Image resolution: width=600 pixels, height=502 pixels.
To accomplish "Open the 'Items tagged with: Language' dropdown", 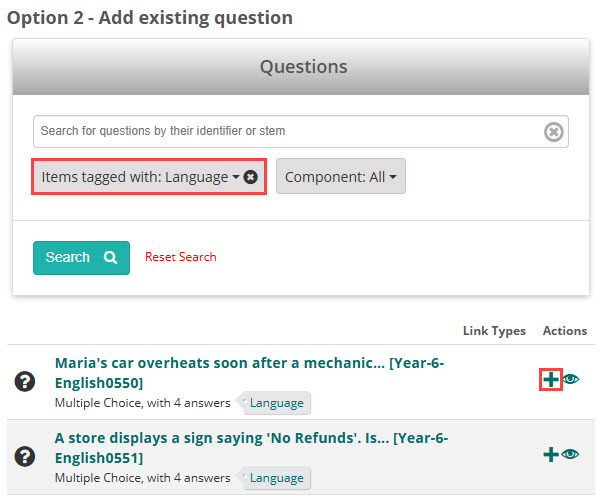I will point(140,177).
